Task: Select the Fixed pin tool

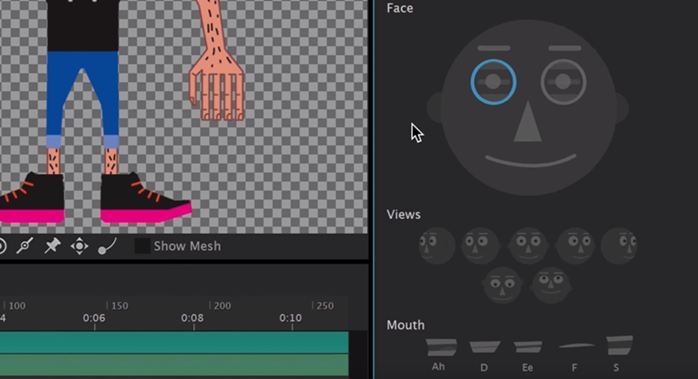Action: click(52, 246)
